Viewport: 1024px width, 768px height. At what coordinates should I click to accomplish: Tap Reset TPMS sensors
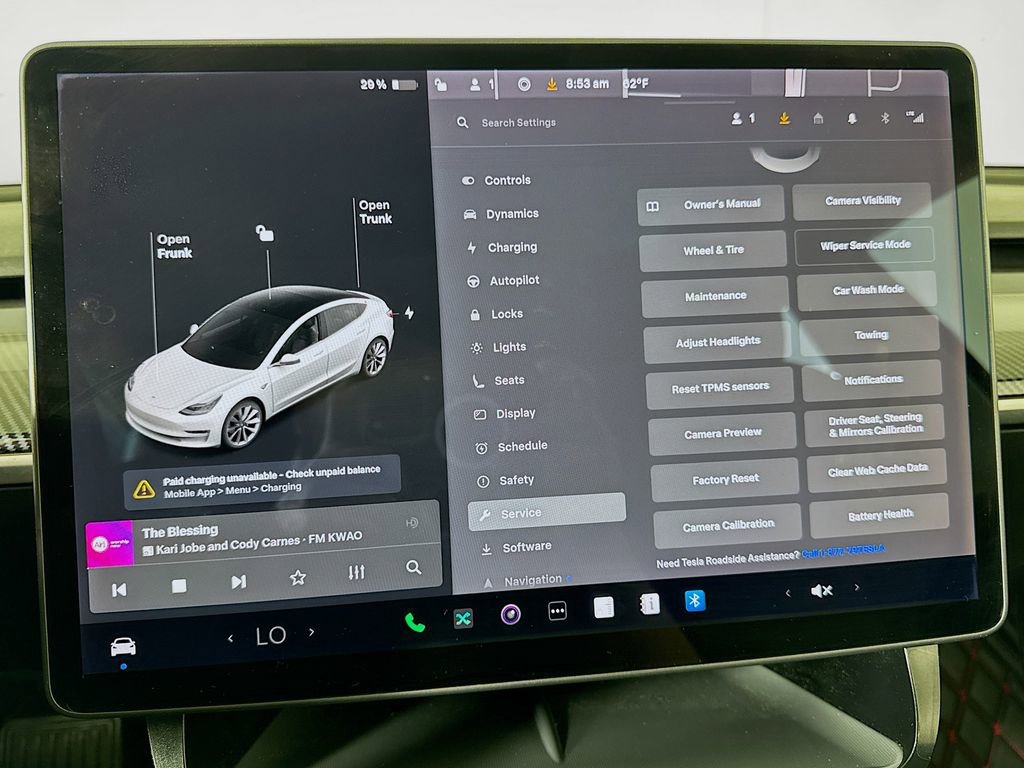click(720, 388)
